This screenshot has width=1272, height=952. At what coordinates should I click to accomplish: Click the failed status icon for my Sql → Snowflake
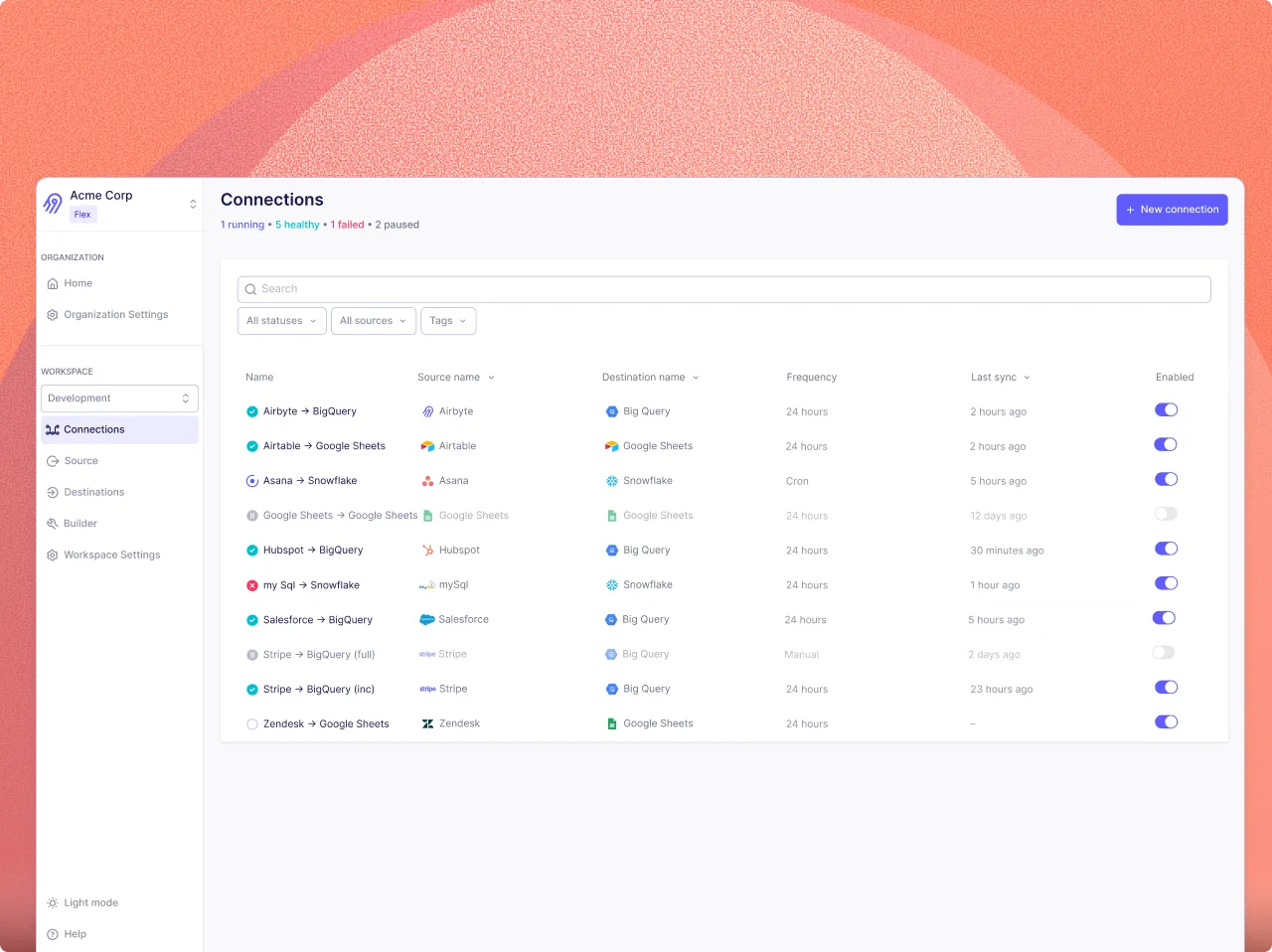252,585
